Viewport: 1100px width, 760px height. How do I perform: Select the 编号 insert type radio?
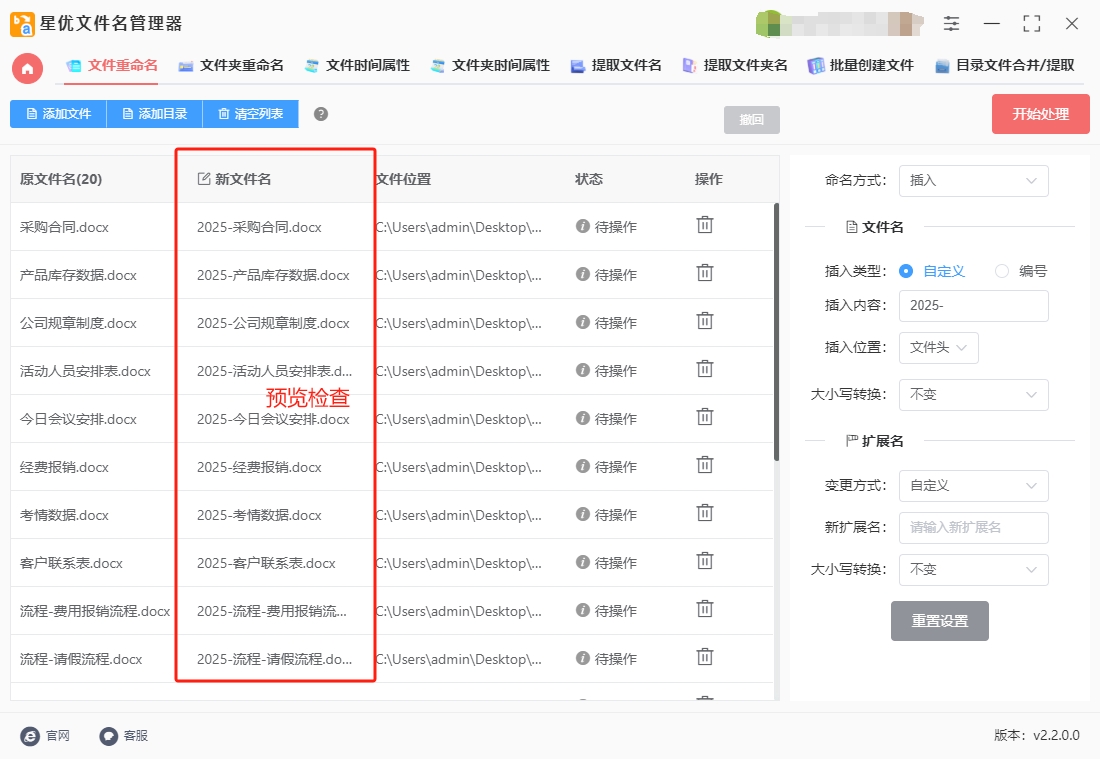[x=1002, y=271]
